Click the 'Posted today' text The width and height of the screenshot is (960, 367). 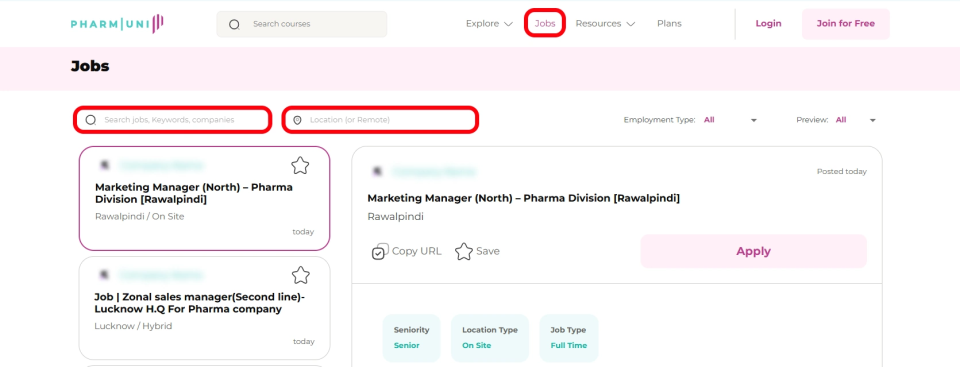pos(842,172)
